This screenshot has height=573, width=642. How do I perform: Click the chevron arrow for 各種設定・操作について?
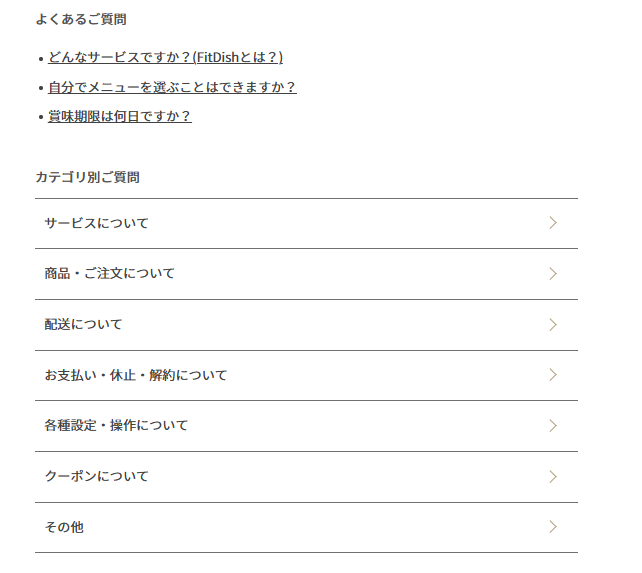553,426
